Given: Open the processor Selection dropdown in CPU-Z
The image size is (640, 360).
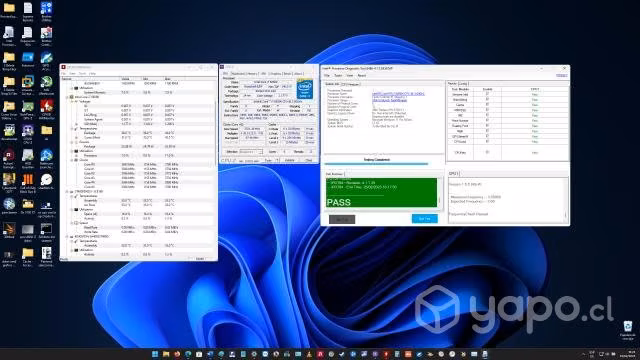Looking at the screenshot, I should pyautogui.click(x=251, y=151).
